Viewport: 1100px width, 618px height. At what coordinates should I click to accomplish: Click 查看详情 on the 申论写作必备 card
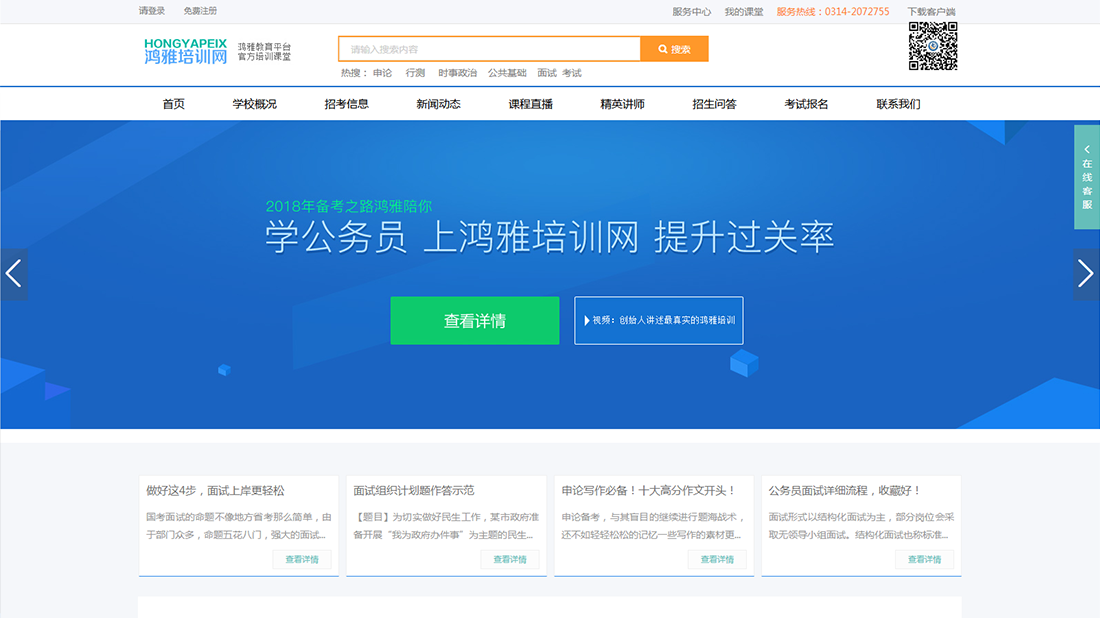[717, 559]
